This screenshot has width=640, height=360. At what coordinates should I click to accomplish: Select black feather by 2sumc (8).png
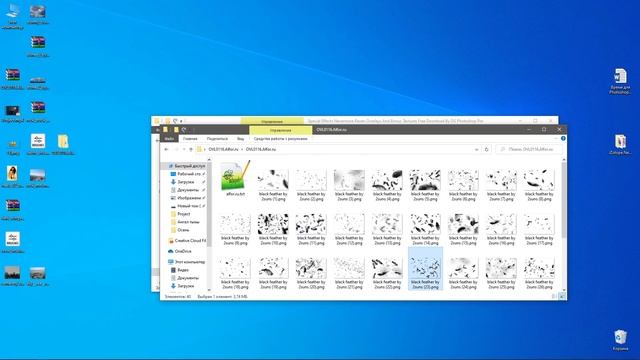[539, 185]
